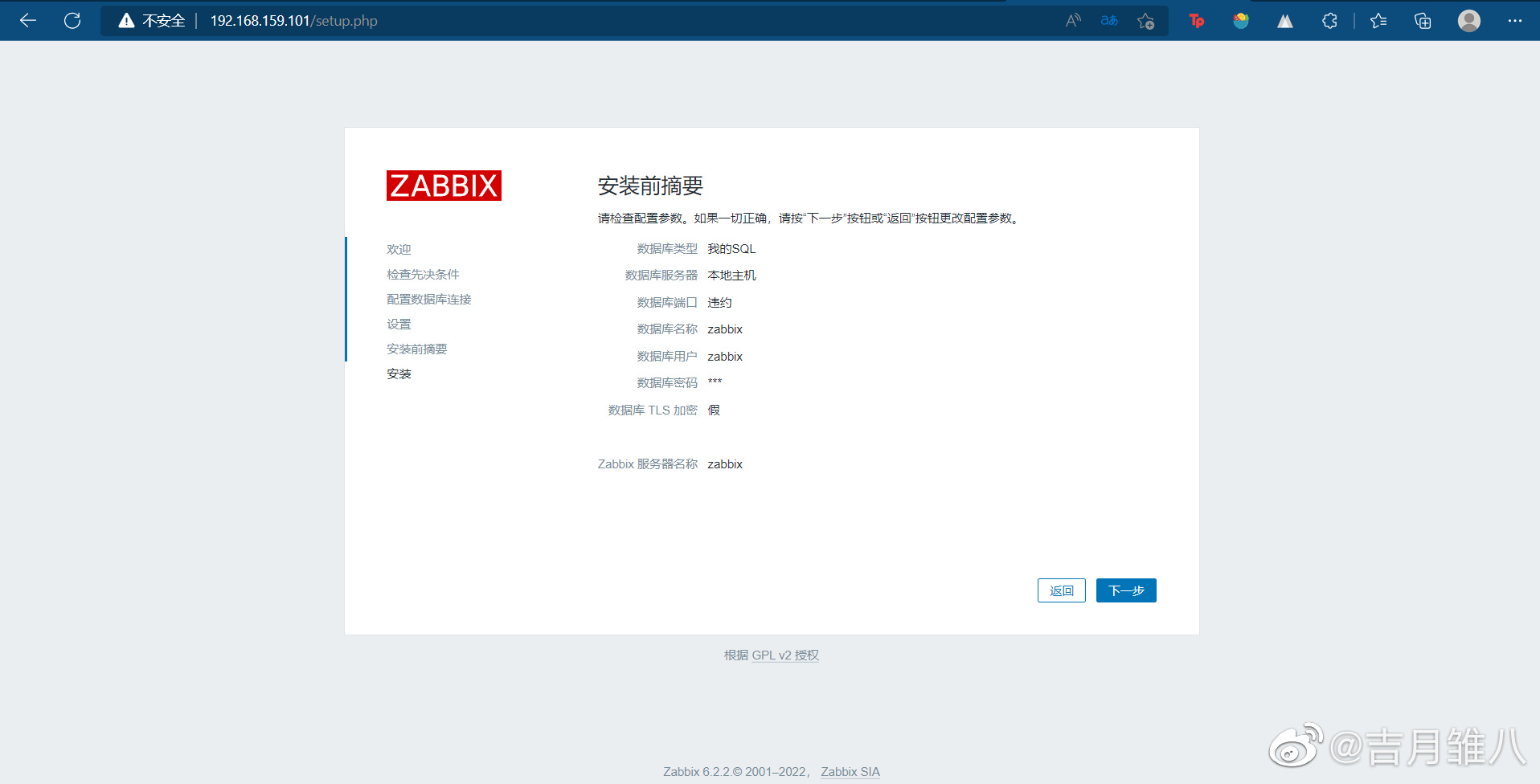Click the 数据库端口 label

click(x=667, y=303)
